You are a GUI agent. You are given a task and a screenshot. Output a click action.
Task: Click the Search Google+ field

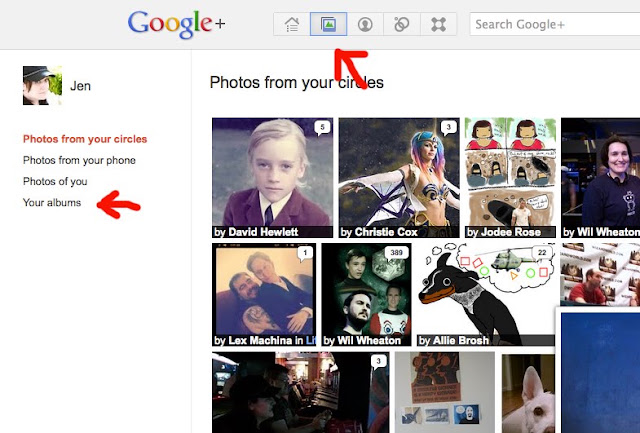pyautogui.click(x=555, y=24)
